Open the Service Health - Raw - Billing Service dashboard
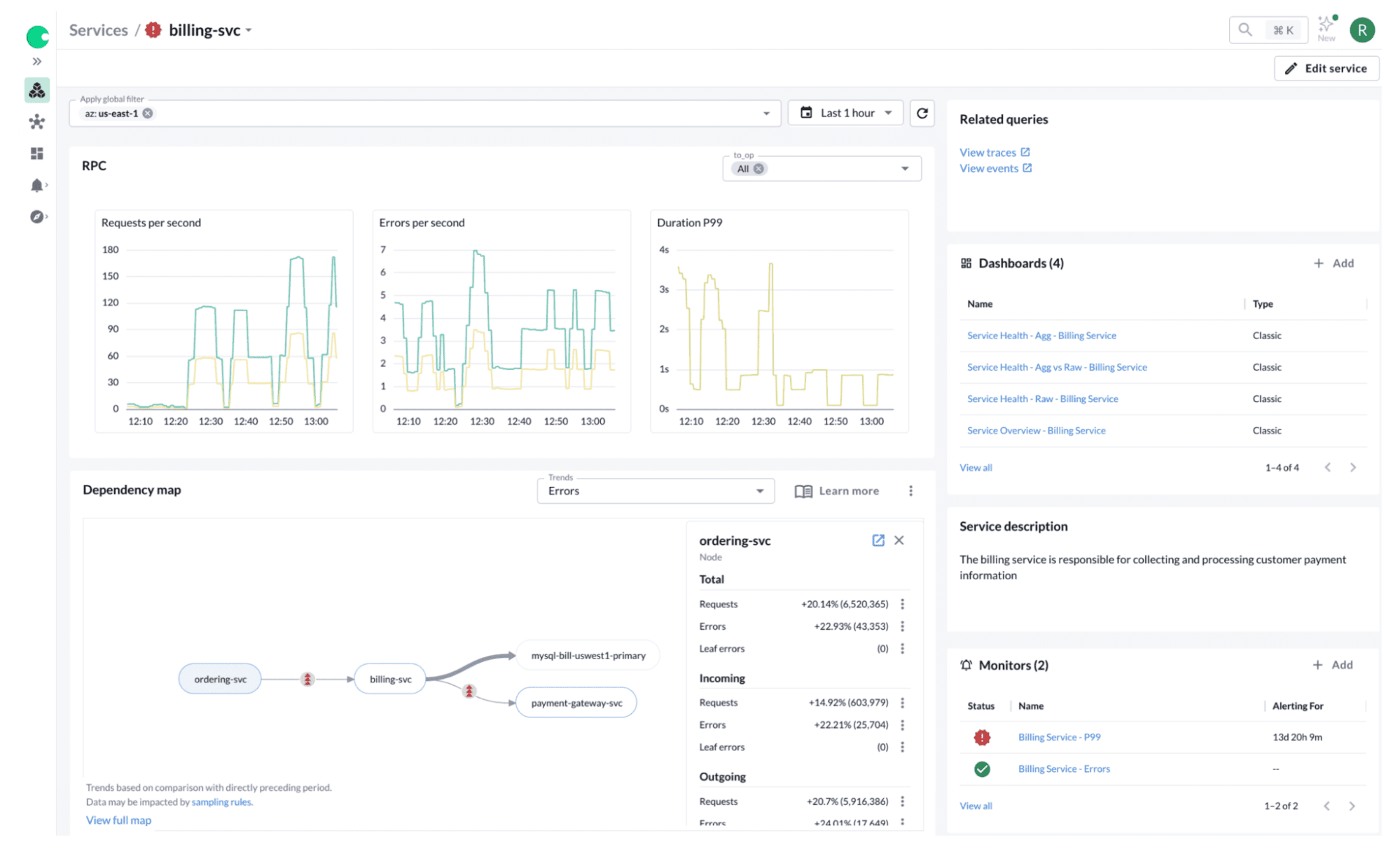Image resolution: width=1400 pixels, height=847 pixels. point(1042,399)
